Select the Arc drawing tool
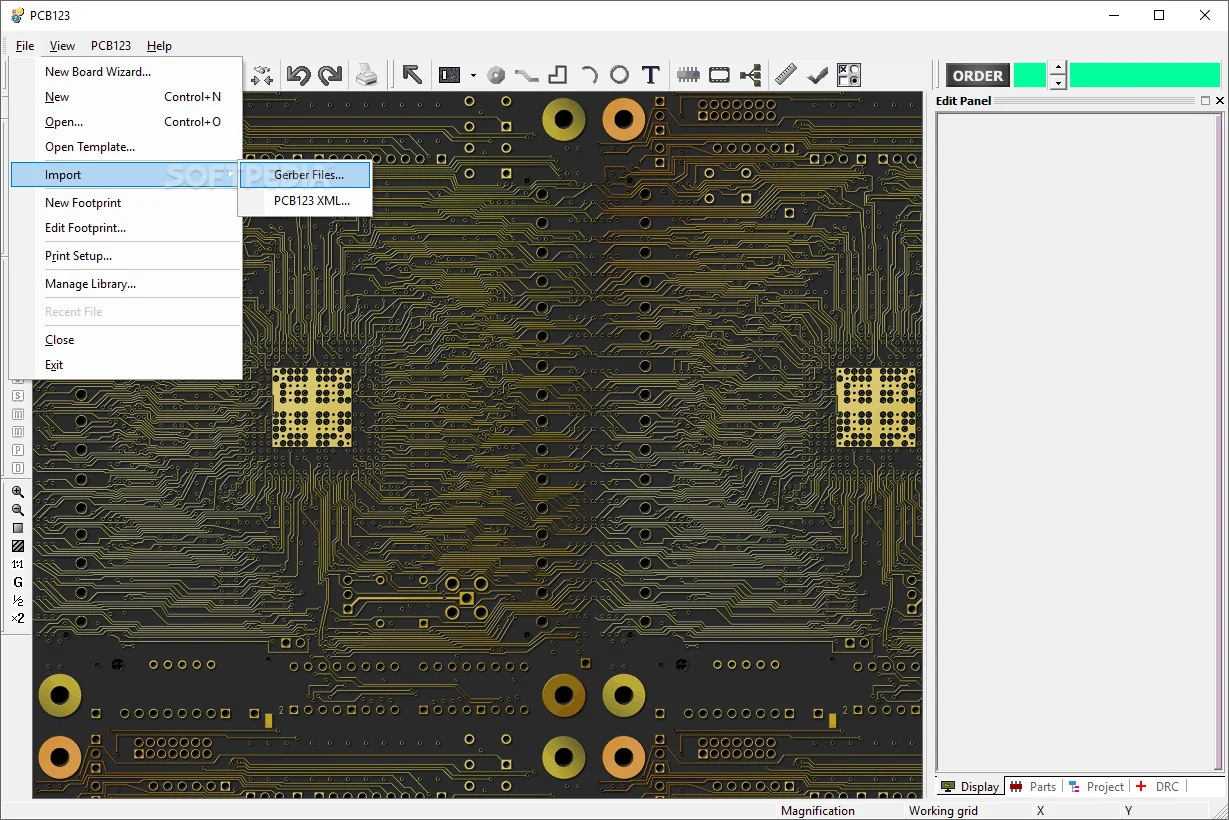1229x820 pixels. click(590, 74)
